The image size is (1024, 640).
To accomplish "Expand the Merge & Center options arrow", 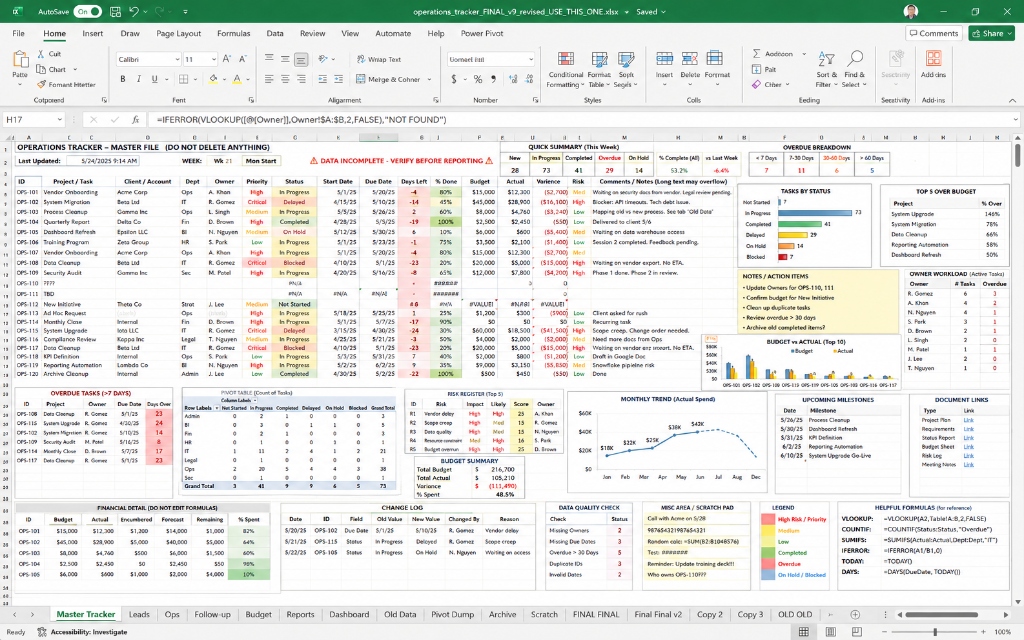I will pos(429,80).
